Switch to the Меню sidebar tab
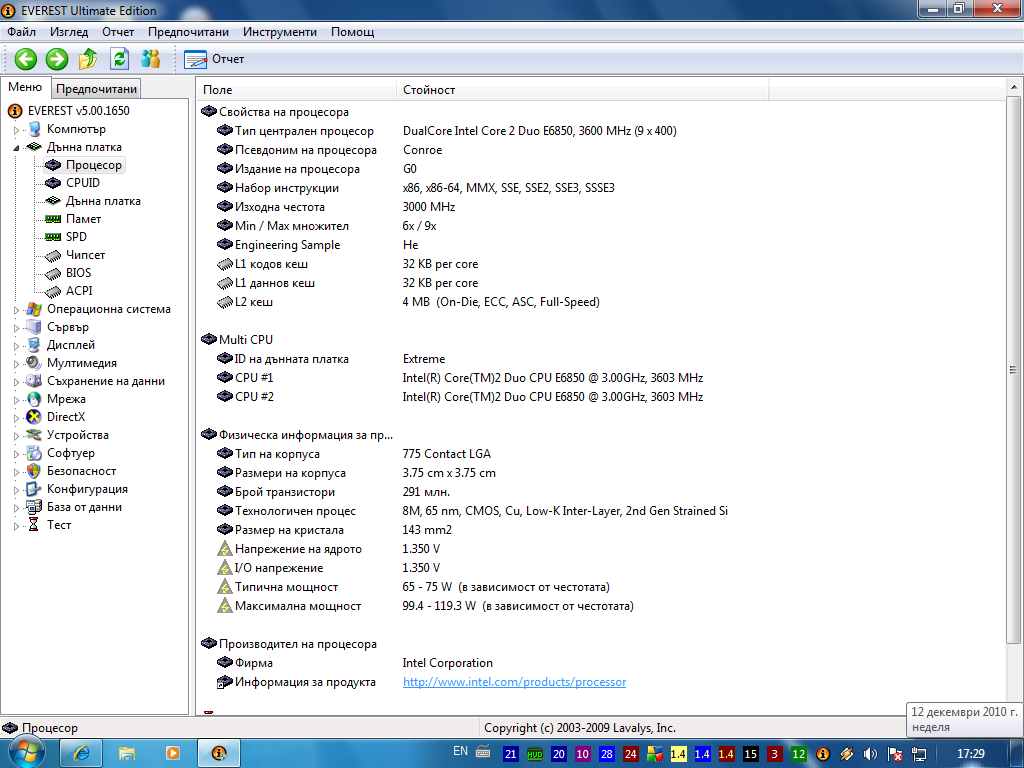The image size is (1024, 768). point(25,87)
